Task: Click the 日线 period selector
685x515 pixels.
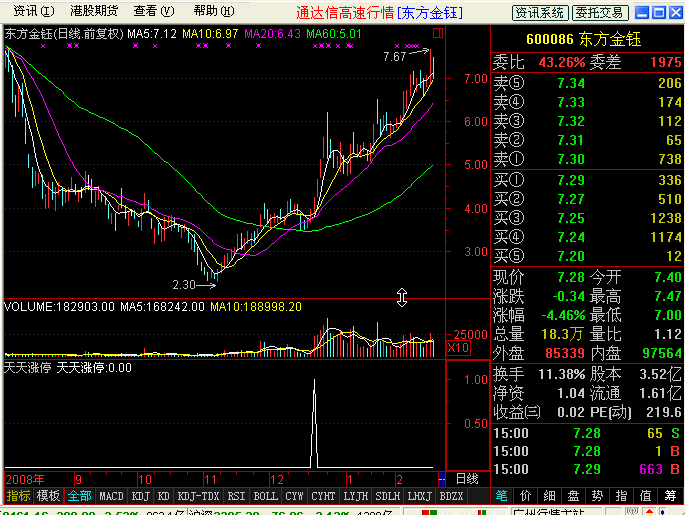Action: [x=467, y=479]
